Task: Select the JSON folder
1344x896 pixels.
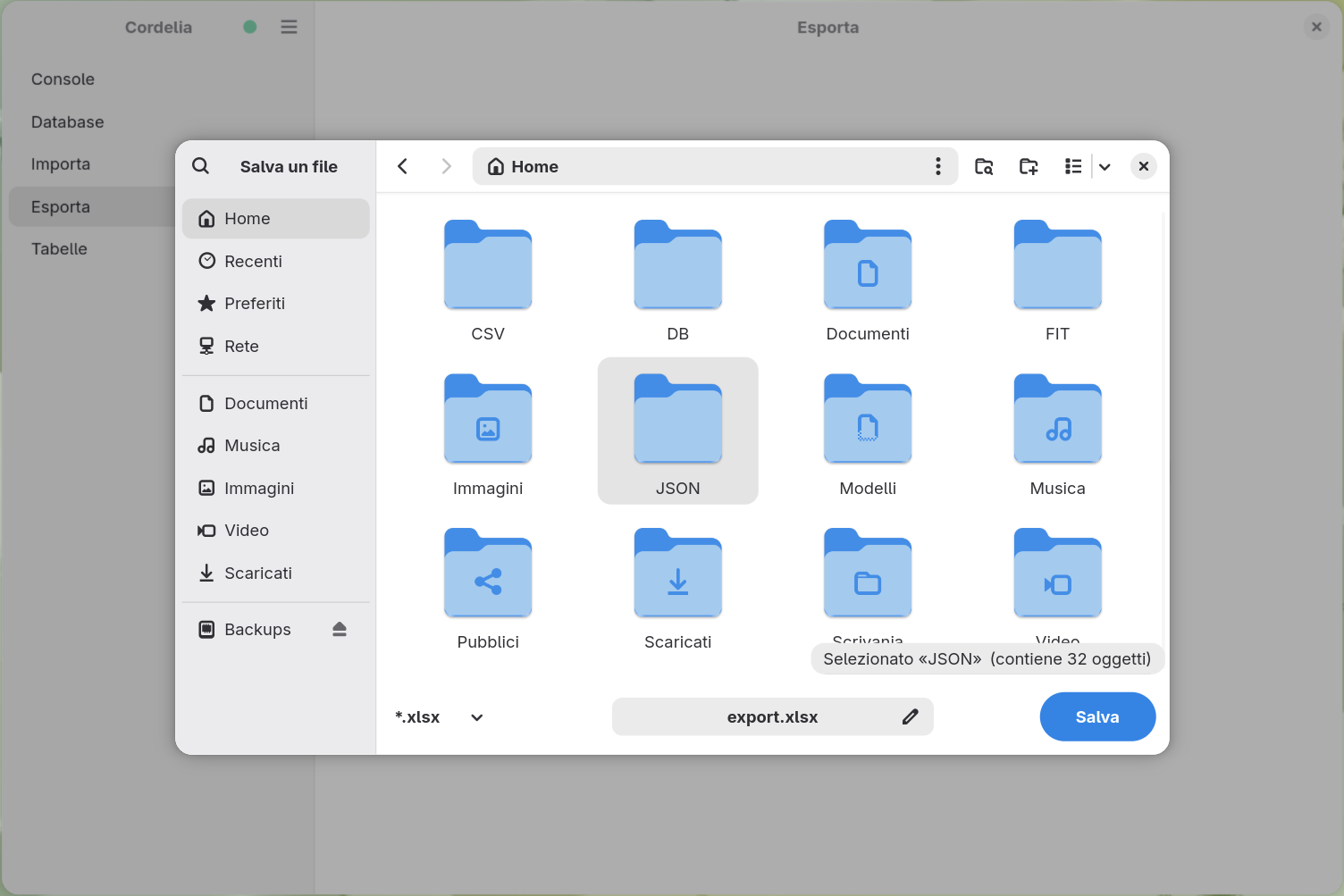Action: click(678, 431)
